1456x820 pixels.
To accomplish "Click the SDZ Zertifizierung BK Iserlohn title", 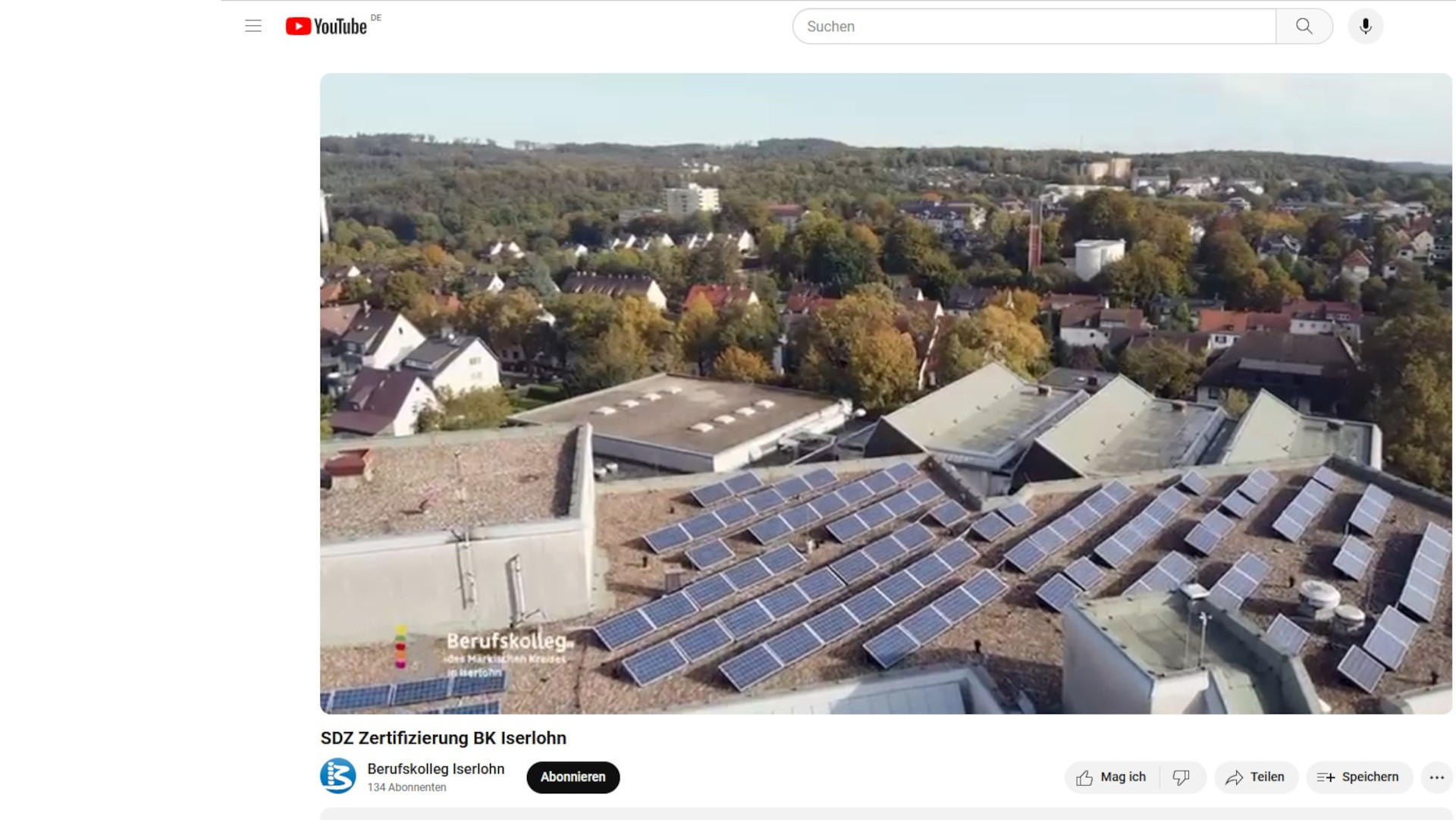I will 443,738.
